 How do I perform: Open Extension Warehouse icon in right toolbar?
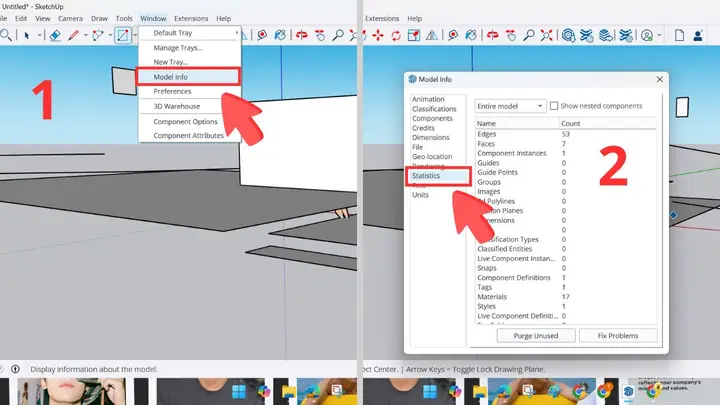[586, 35]
